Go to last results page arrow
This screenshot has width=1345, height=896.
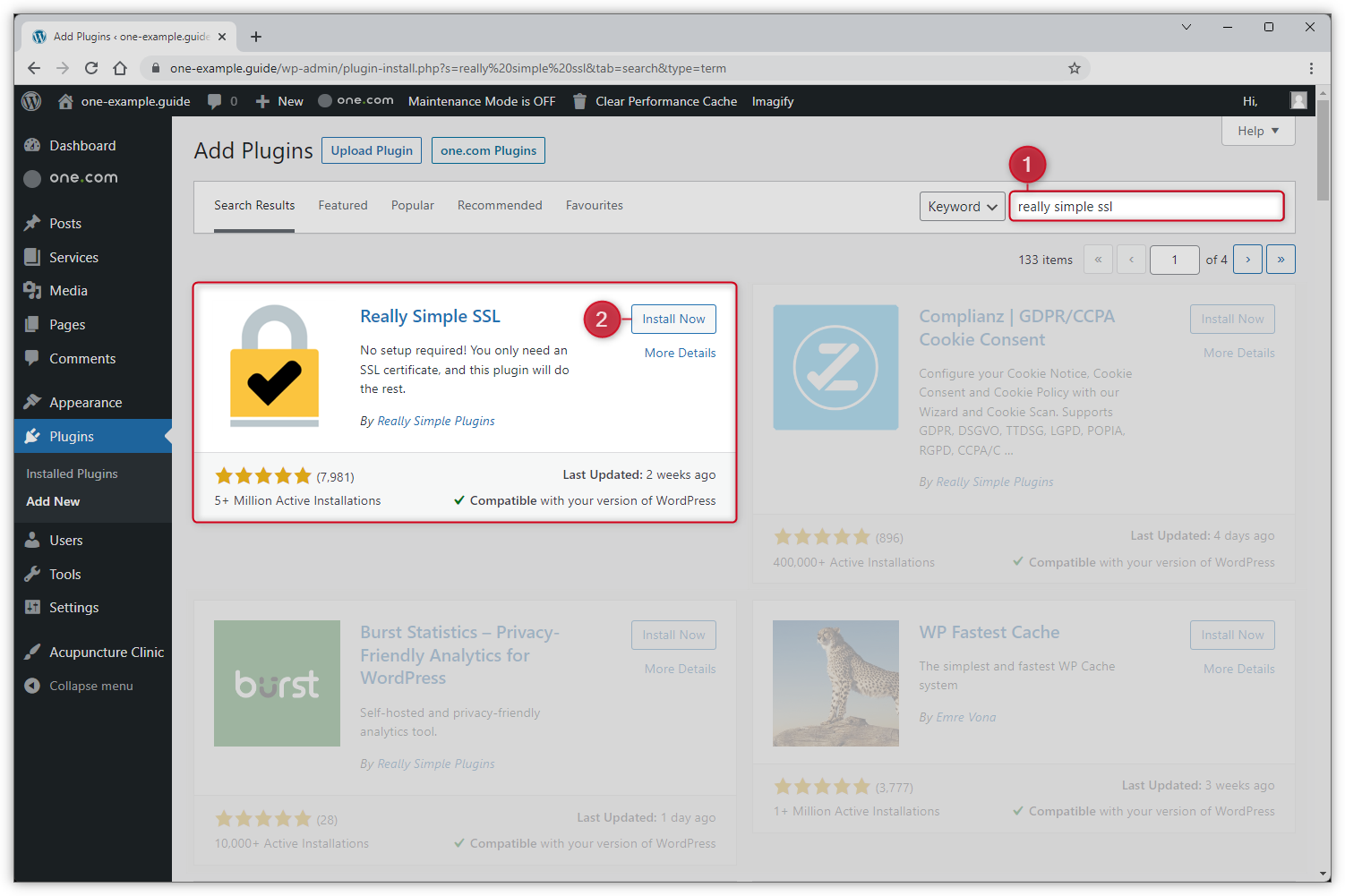click(x=1281, y=260)
